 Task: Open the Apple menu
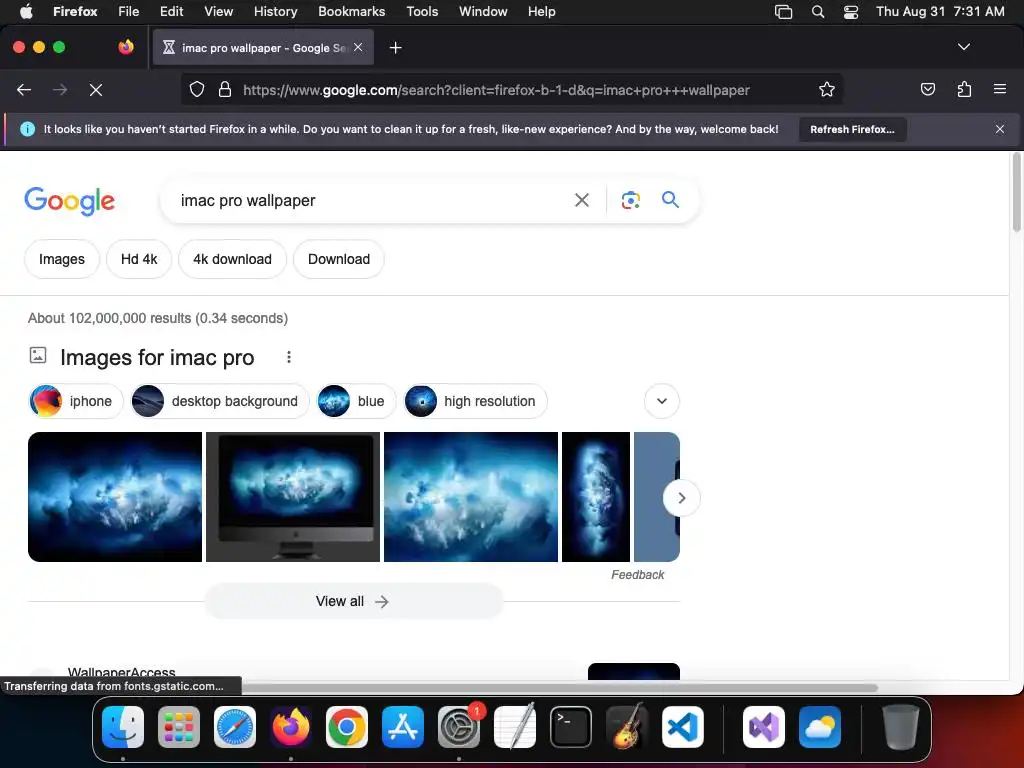point(26,11)
